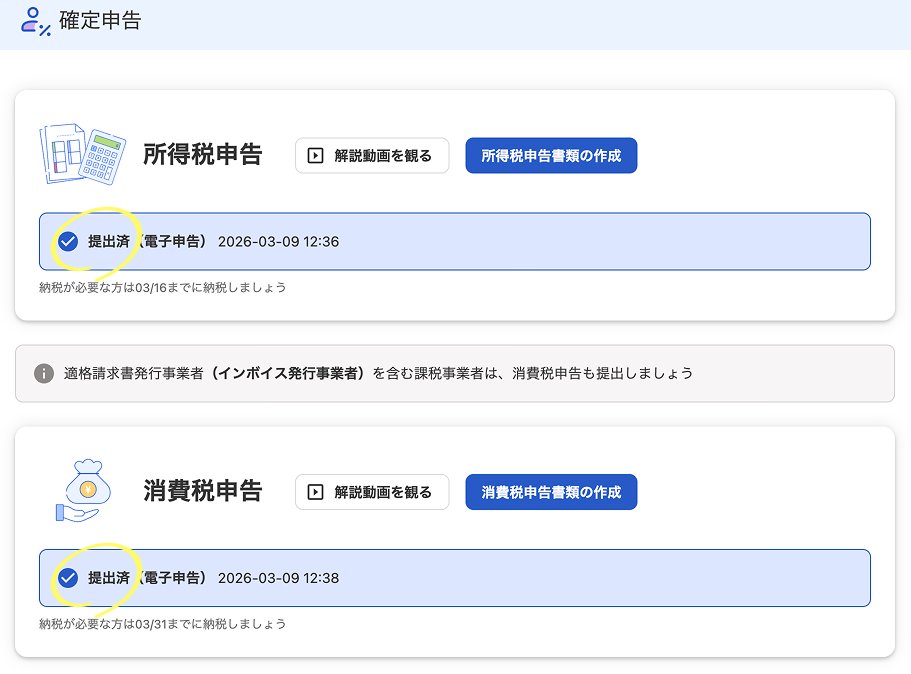911x674 pixels.
Task: Click the 適格請求書発行事業者 notice text
Action: coord(378,373)
